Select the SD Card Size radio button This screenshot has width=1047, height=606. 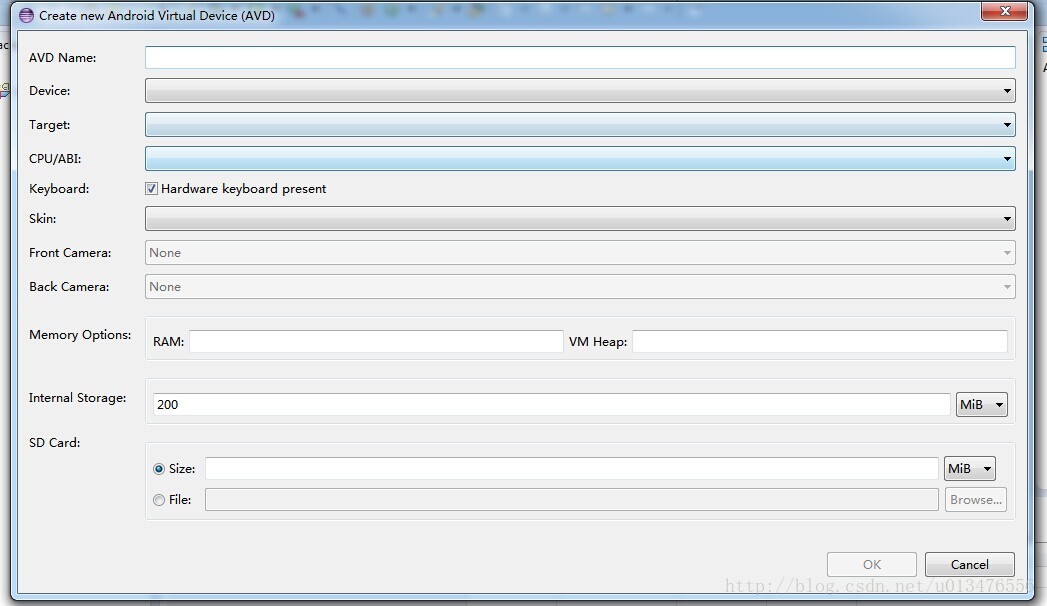point(159,469)
